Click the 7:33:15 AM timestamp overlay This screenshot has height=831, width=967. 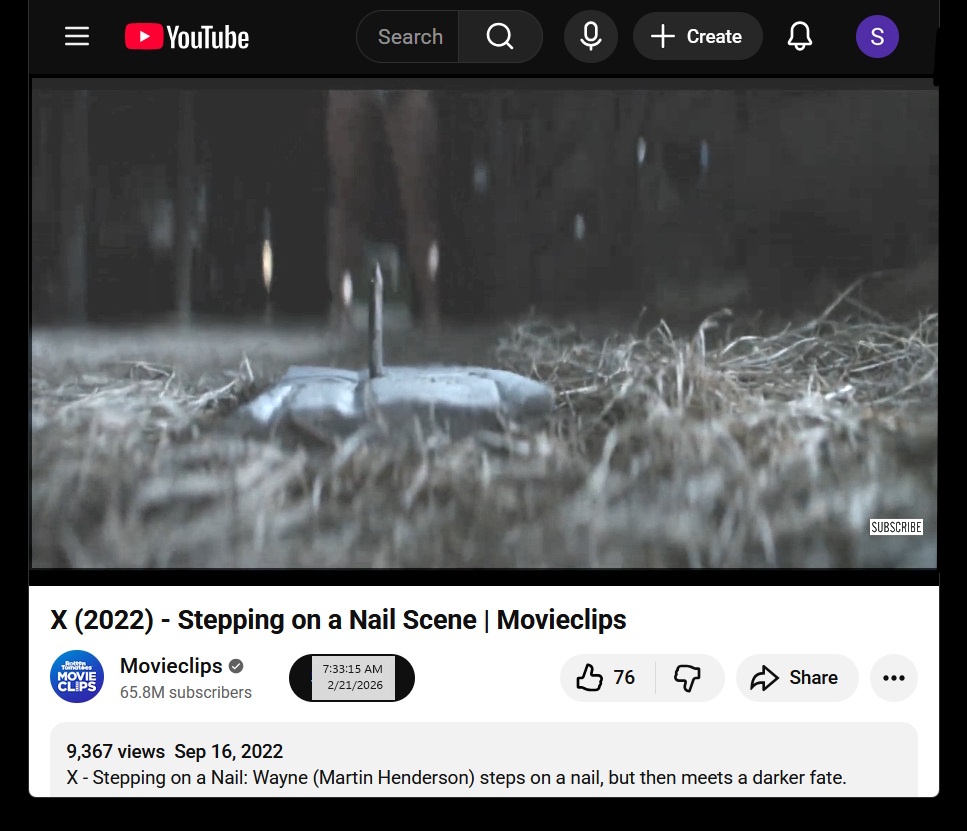(352, 669)
